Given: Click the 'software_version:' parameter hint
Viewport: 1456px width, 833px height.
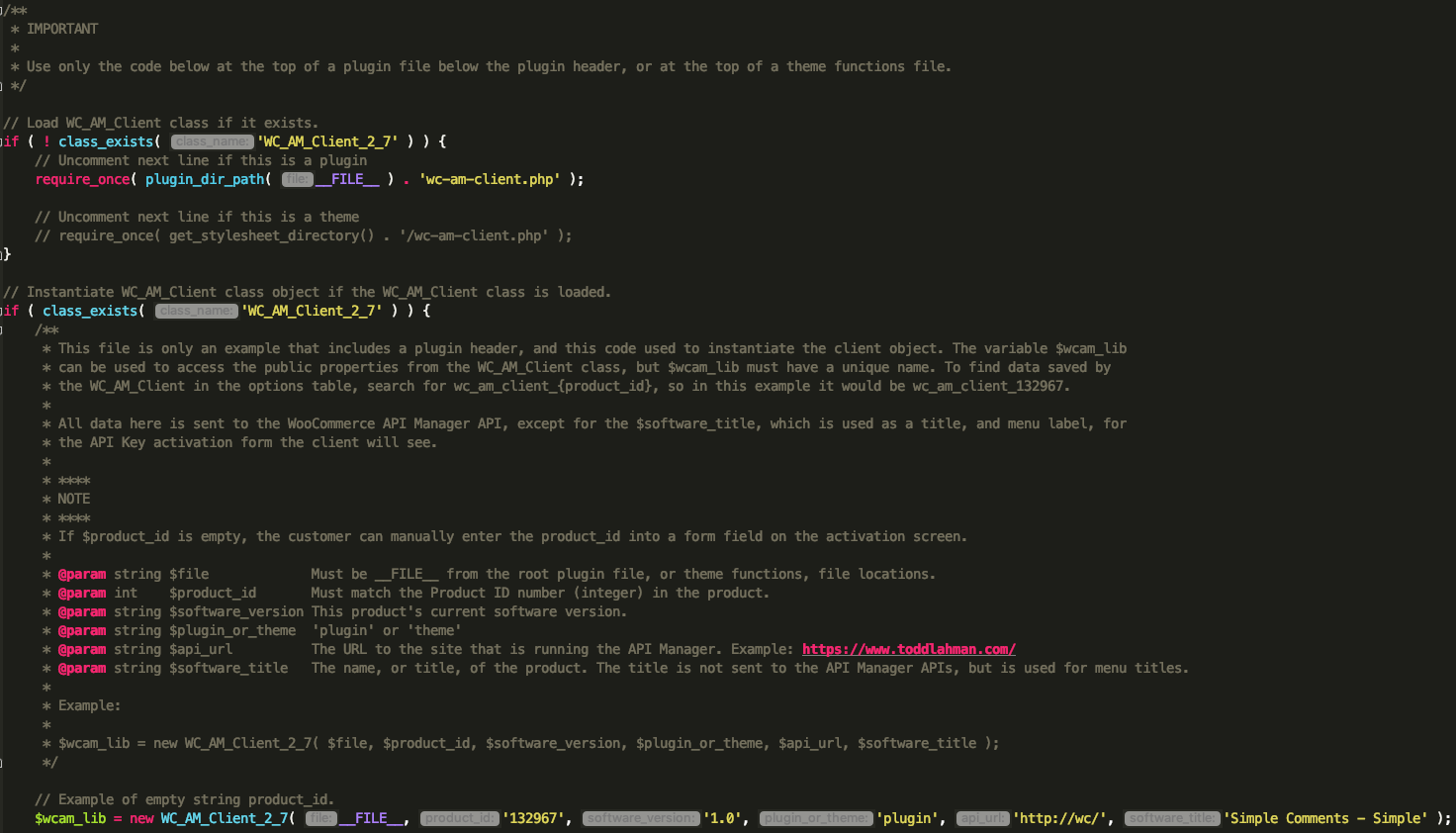Looking at the screenshot, I should pyautogui.click(x=641, y=818).
